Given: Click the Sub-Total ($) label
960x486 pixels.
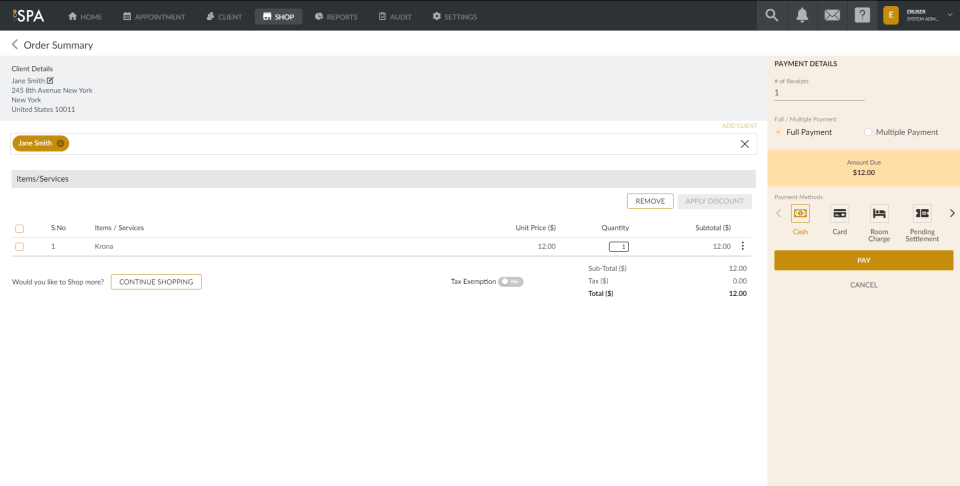Looking at the screenshot, I should 607,268.
